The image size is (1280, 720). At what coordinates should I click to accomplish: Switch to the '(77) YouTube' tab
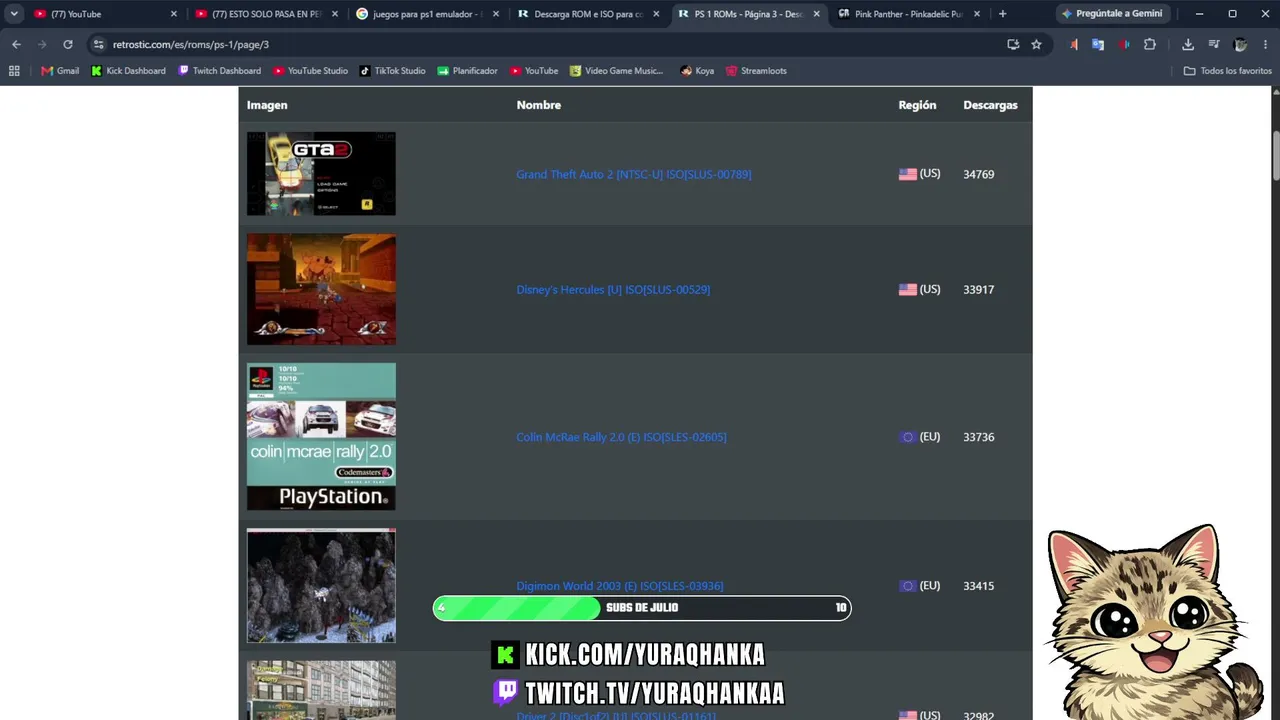(x=106, y=14)
